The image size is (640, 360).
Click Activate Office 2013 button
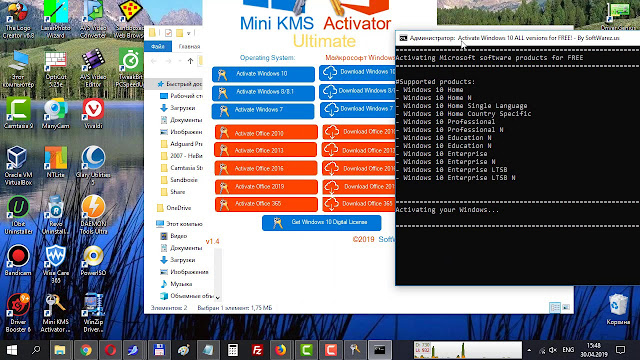(x=265, y=150)
